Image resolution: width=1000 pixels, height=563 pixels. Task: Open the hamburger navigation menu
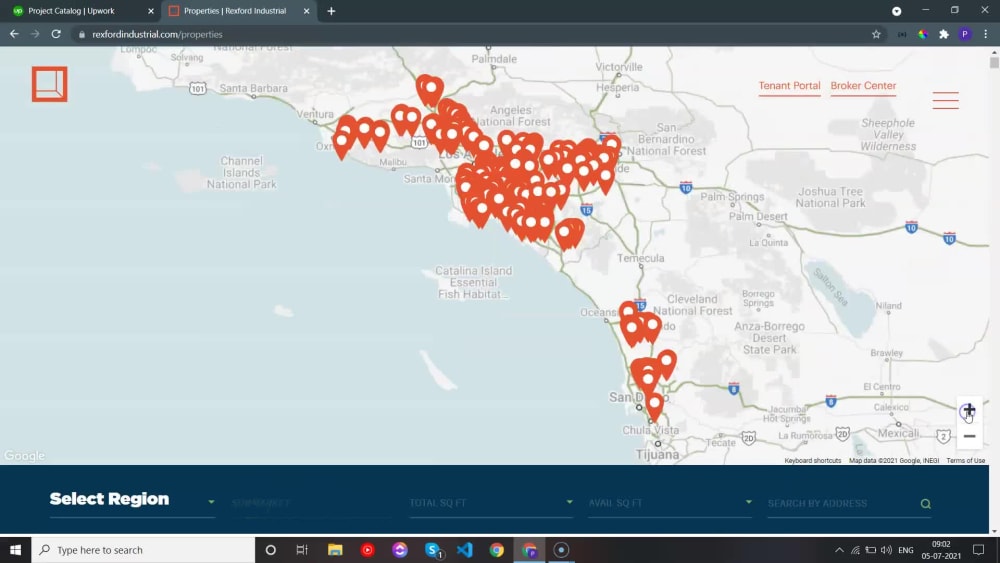point(945,100)
